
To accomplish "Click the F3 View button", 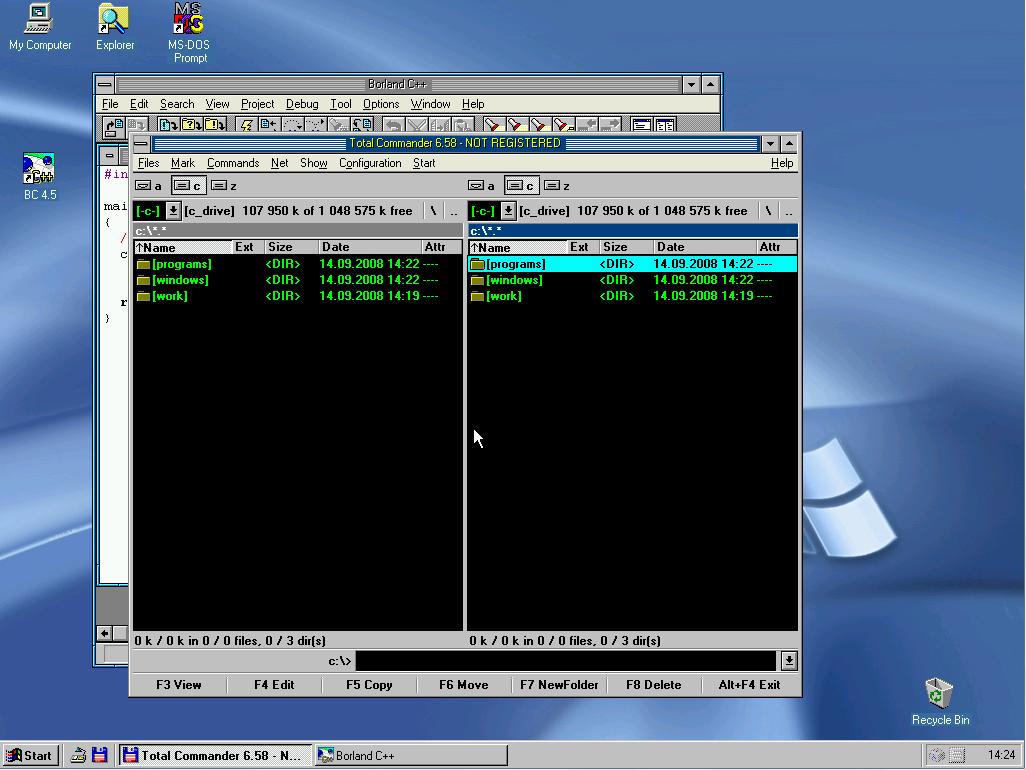I will pos(179,685).
